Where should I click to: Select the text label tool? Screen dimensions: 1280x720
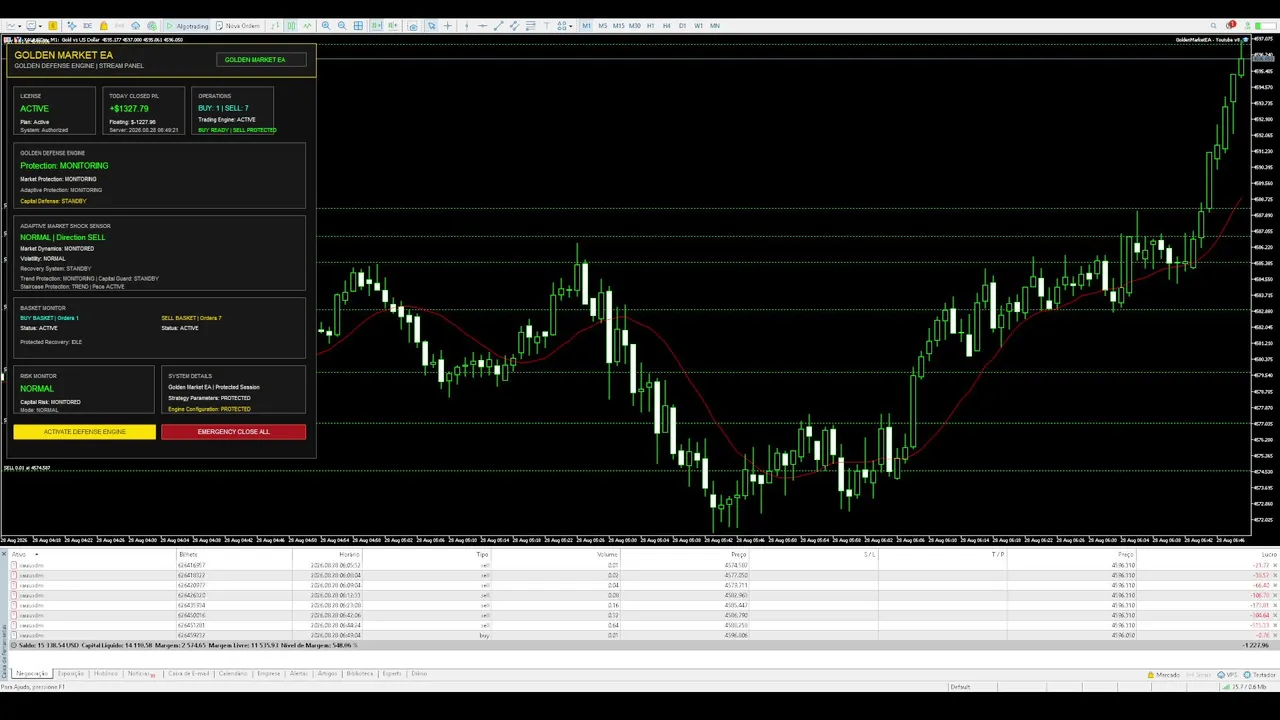point(546,25)
